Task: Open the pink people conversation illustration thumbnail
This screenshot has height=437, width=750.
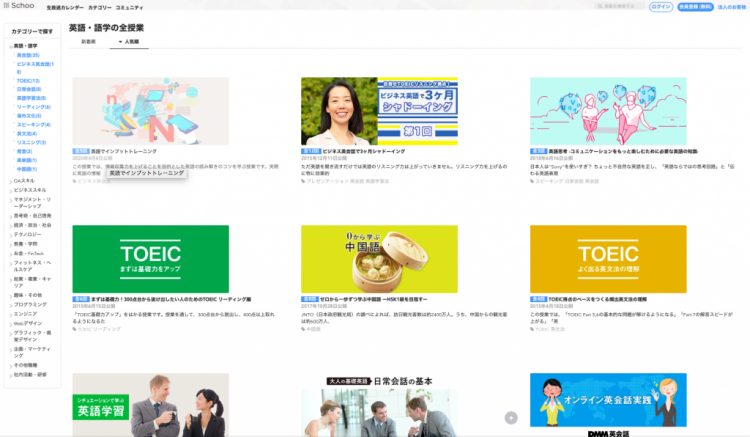Action: [608, 111]
